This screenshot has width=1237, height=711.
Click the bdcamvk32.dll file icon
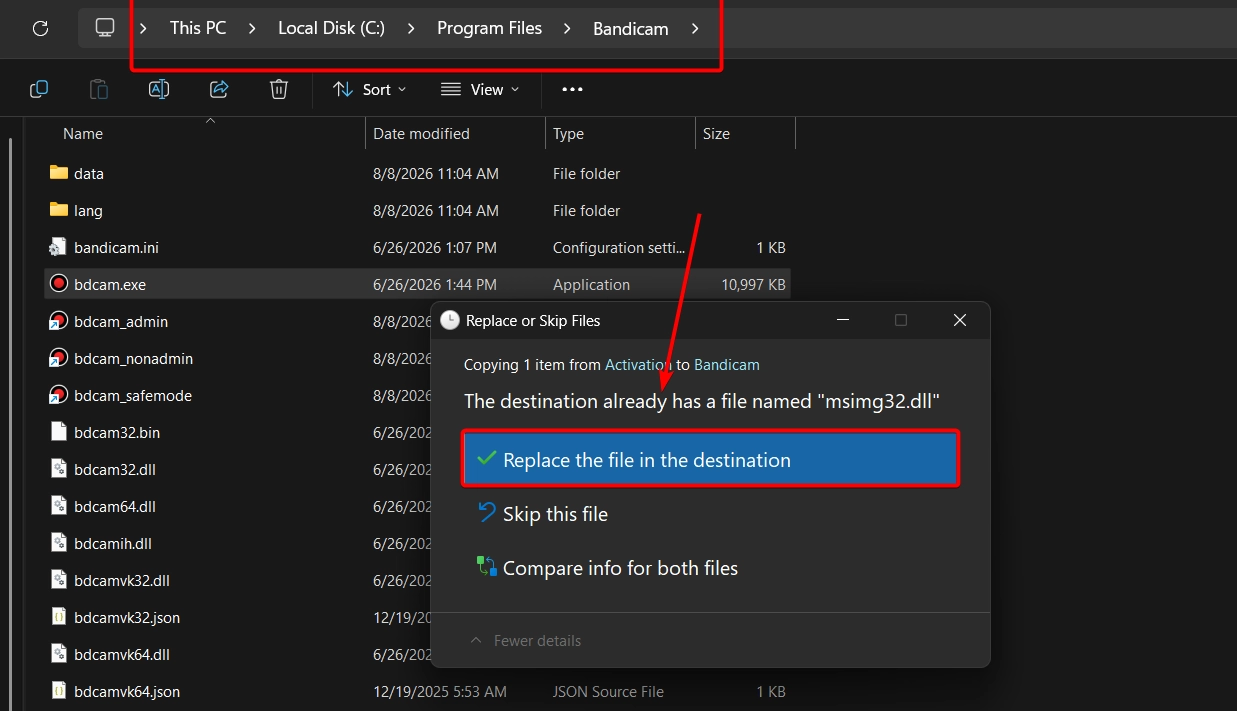58,580
